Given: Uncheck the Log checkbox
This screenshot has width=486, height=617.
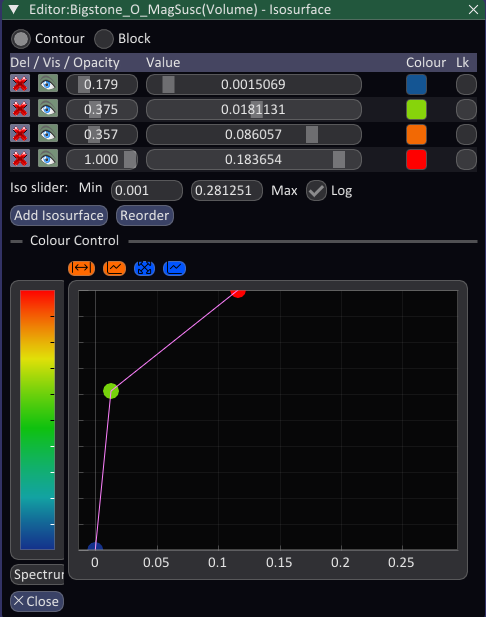Looking at the screenshot, I should coord(316,191).
